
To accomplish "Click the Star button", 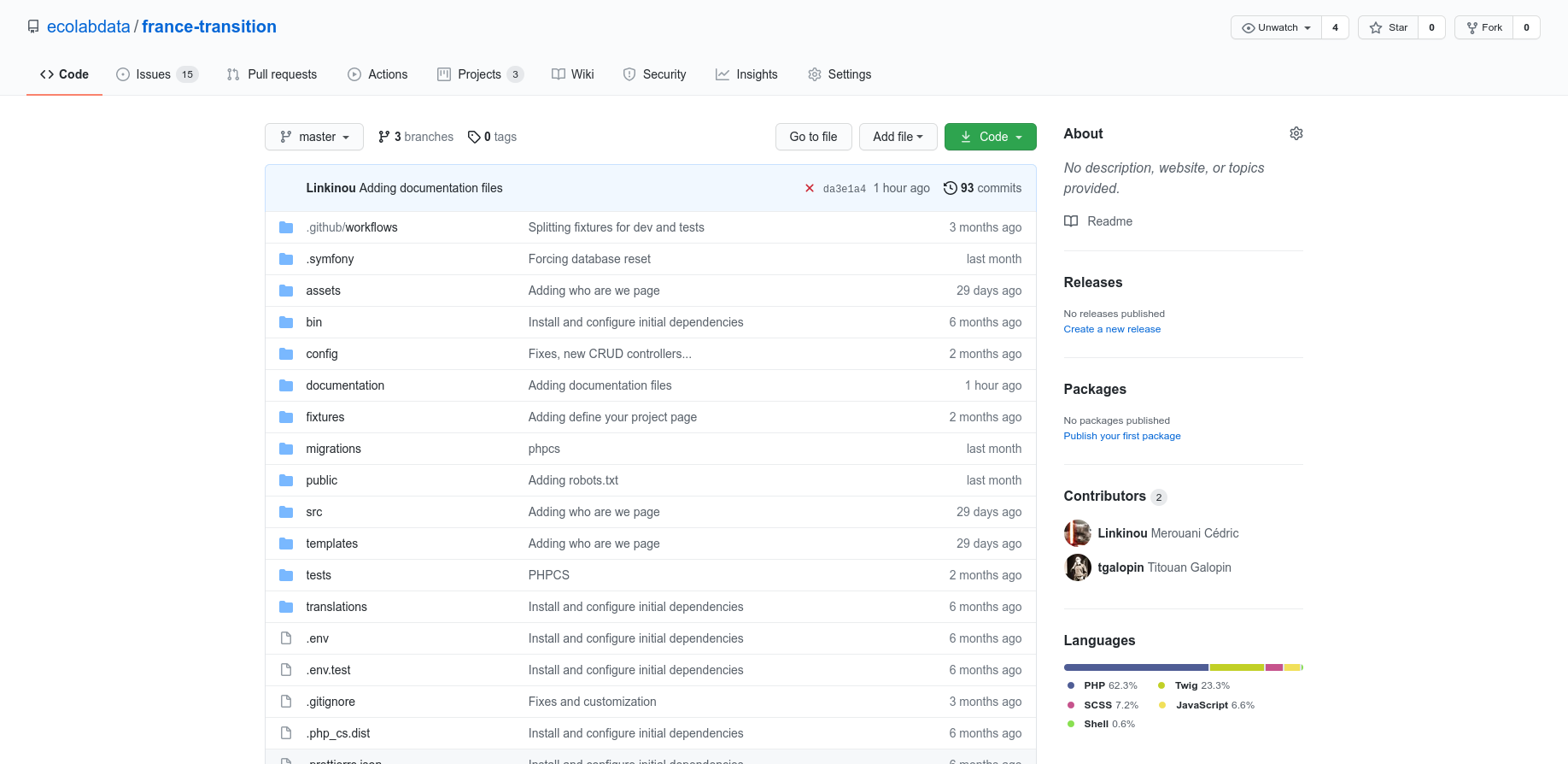I will [x=1388, y=27].
